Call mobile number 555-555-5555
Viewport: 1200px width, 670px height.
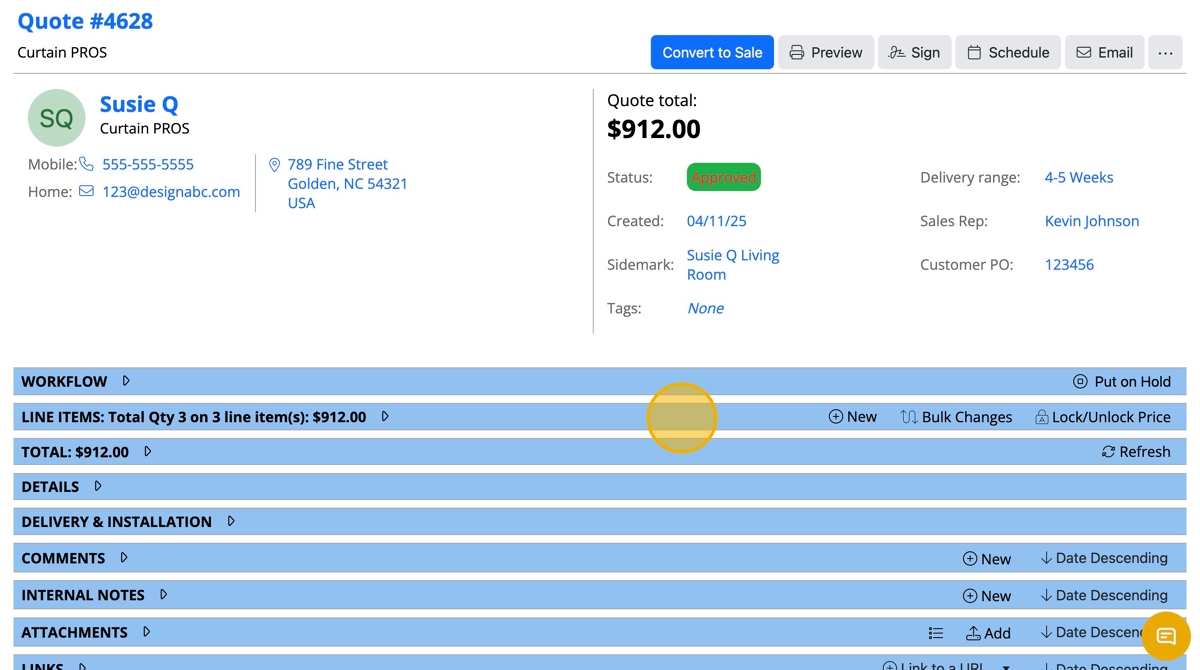[x=148, y=164]
